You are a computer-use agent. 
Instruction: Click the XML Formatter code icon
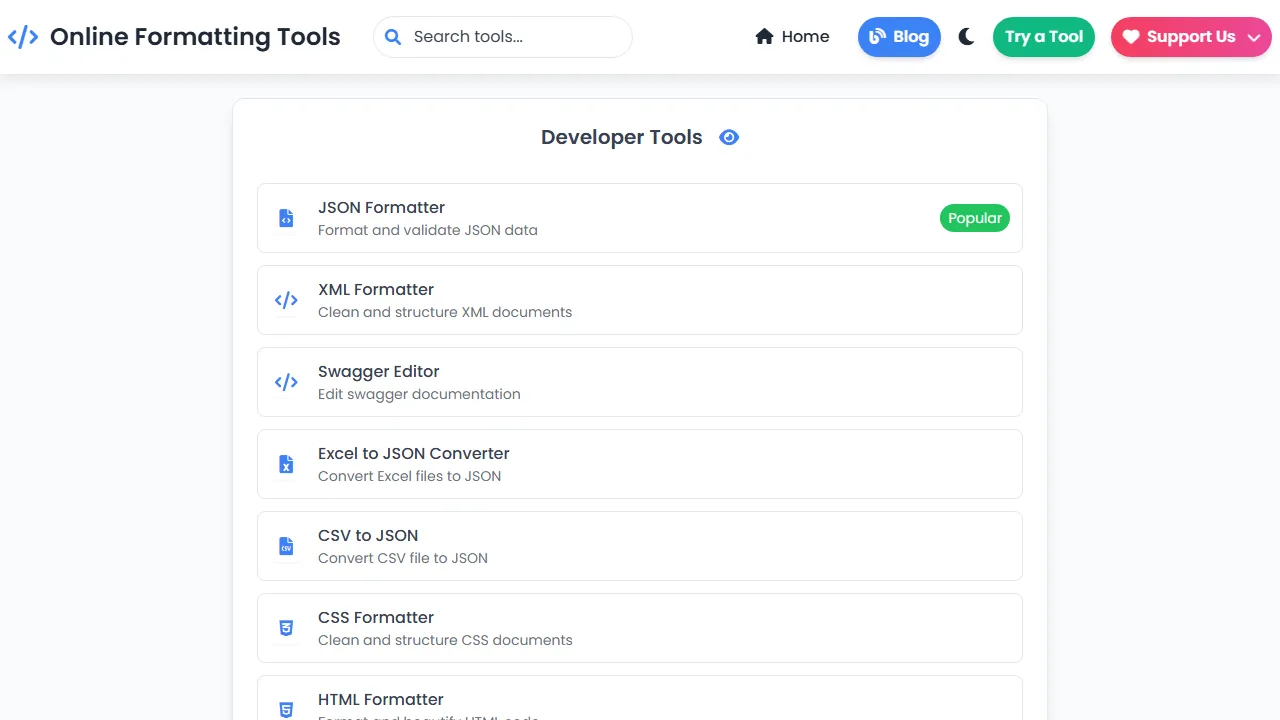tap(286, 299)
